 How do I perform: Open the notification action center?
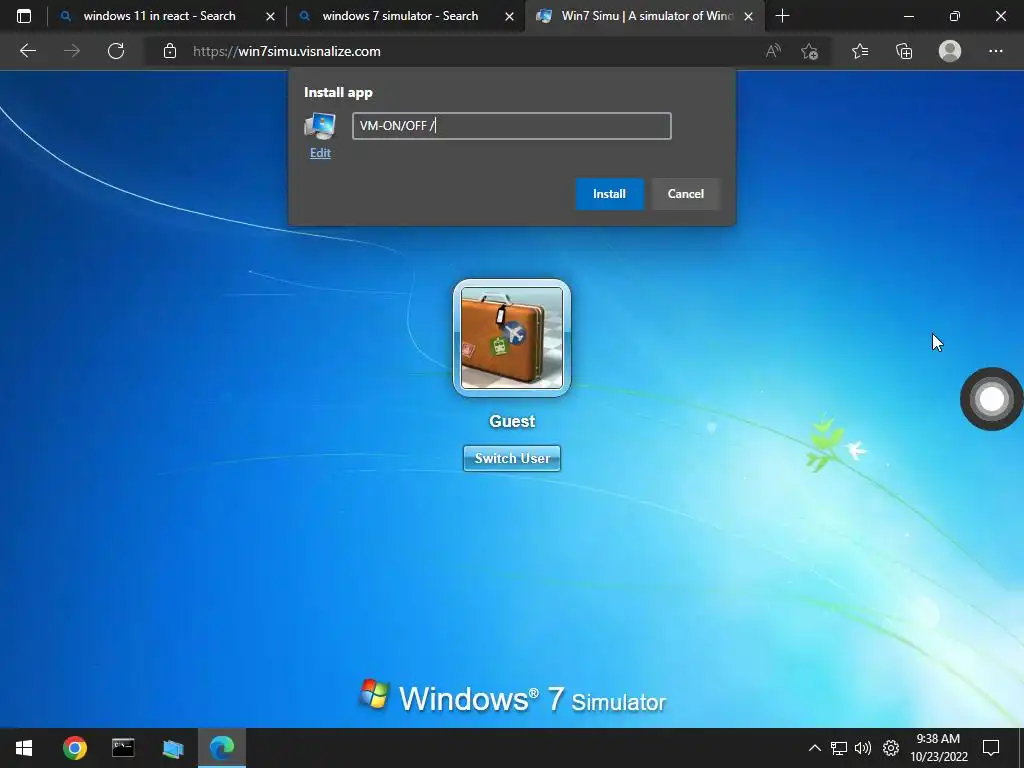tap(991, 748)
